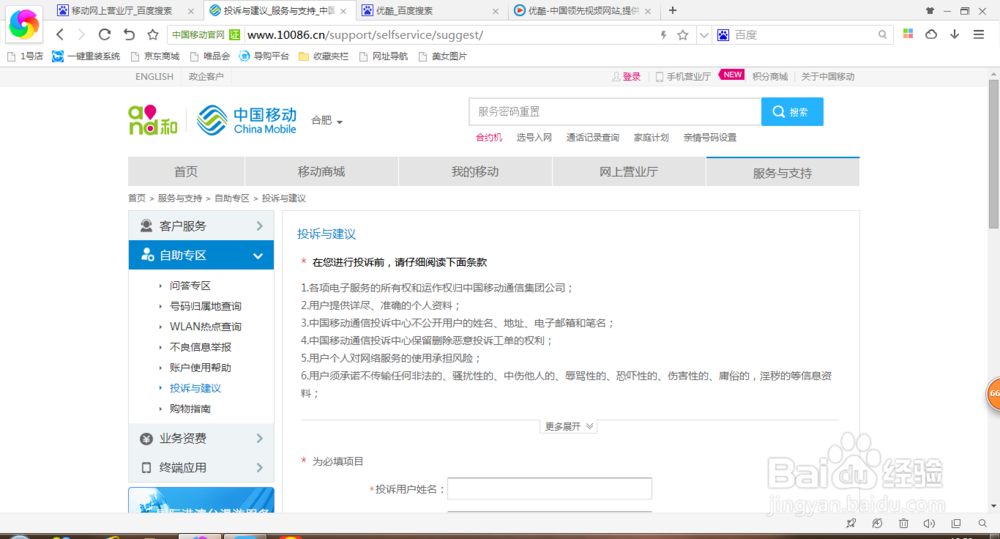This screenshot has height=539, width=1000.
Task: Open 号码归属地查询 in the sidebar
Action: pyautogui.click(x=205, y=306)
